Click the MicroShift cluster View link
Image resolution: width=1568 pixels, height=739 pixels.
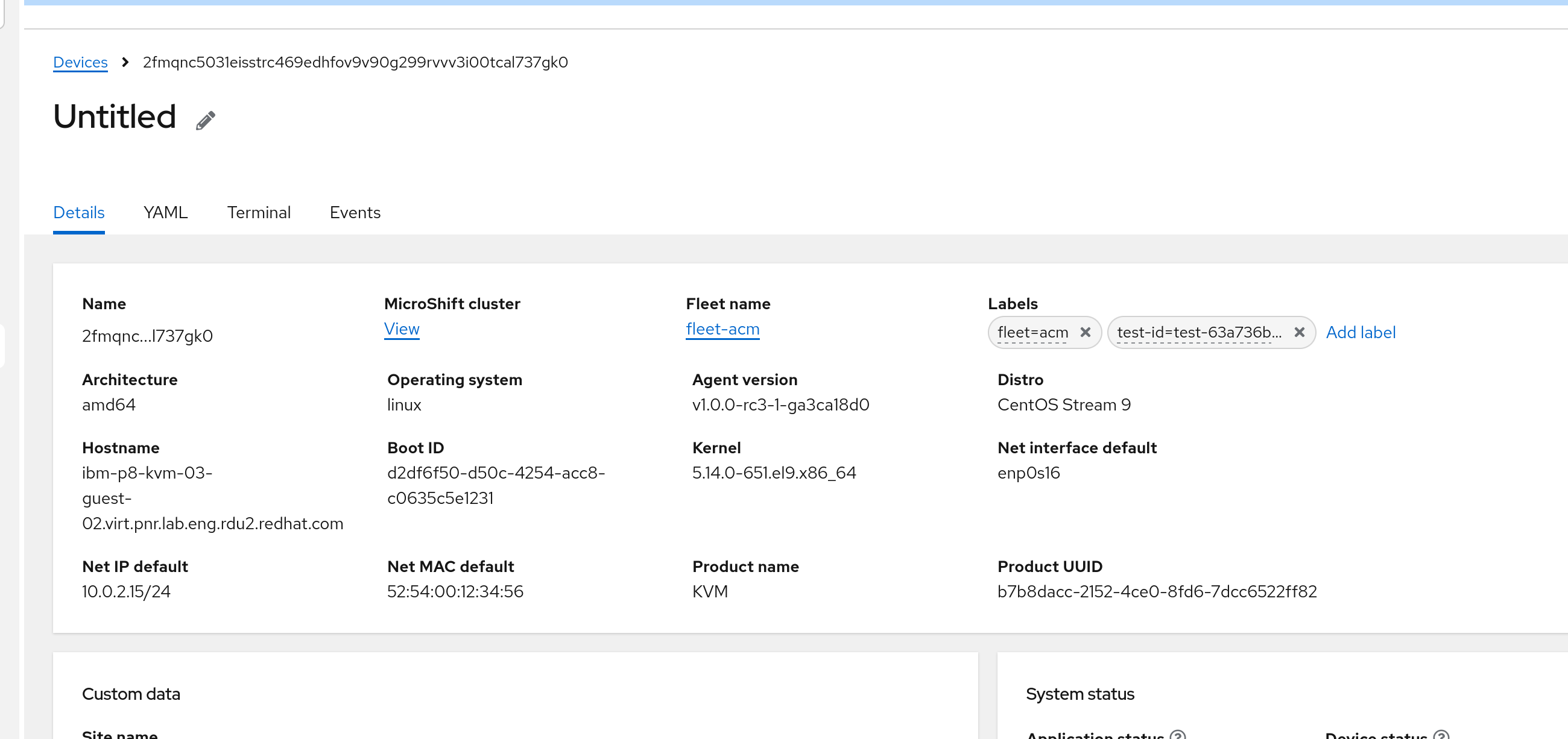pos(402,329)
